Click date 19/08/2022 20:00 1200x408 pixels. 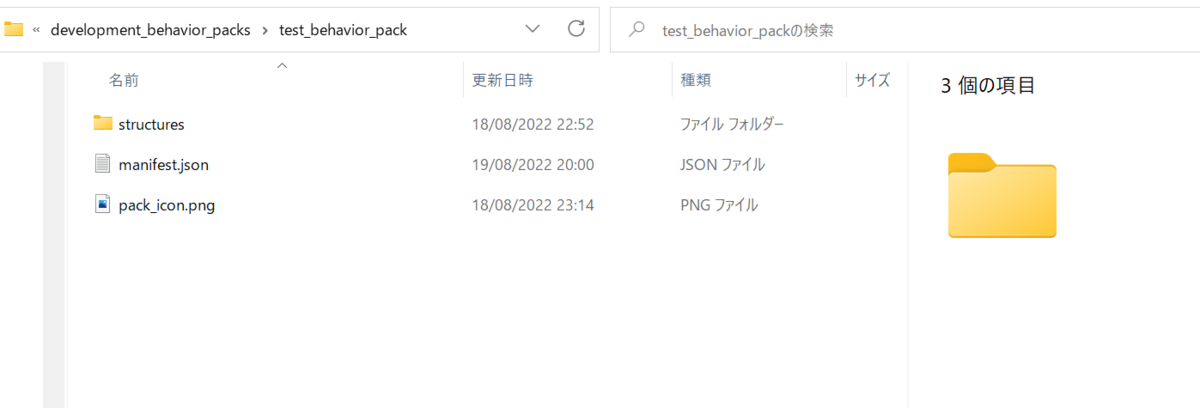point(533,164)
